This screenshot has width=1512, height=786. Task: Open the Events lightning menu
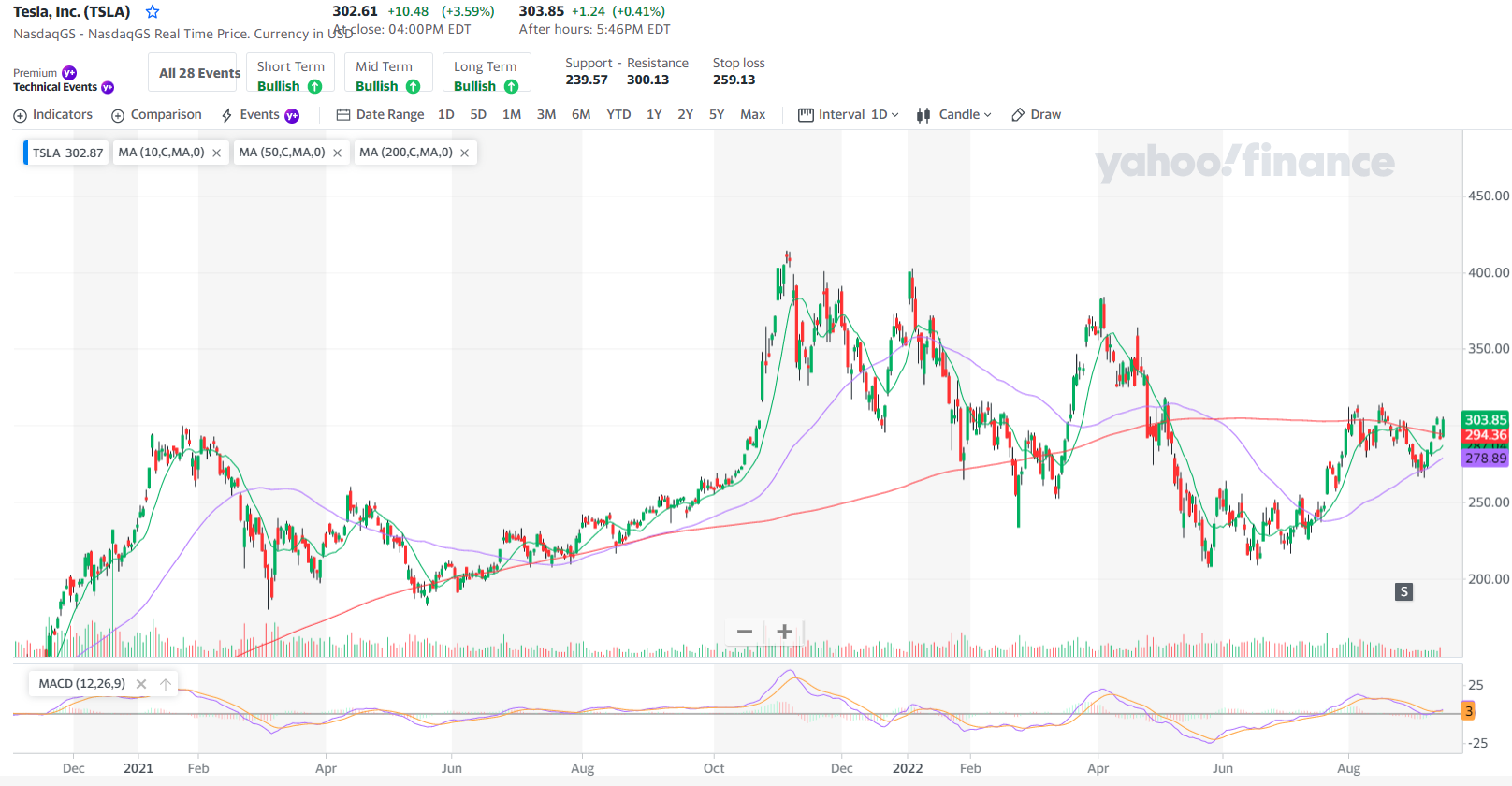coord(259,115)
